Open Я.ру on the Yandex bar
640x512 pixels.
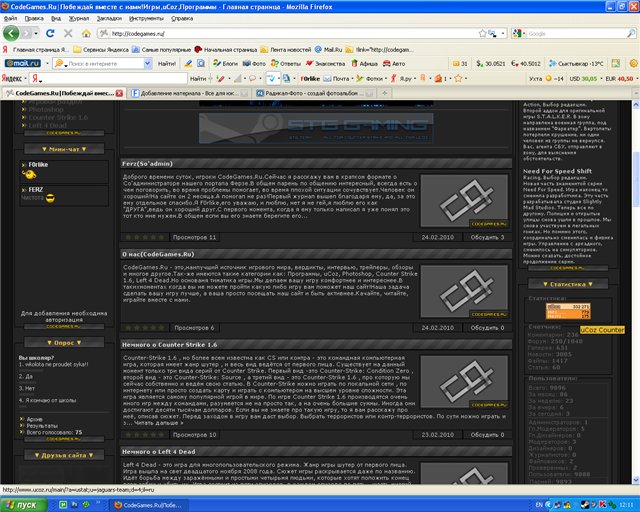click(x=402, y=78)
